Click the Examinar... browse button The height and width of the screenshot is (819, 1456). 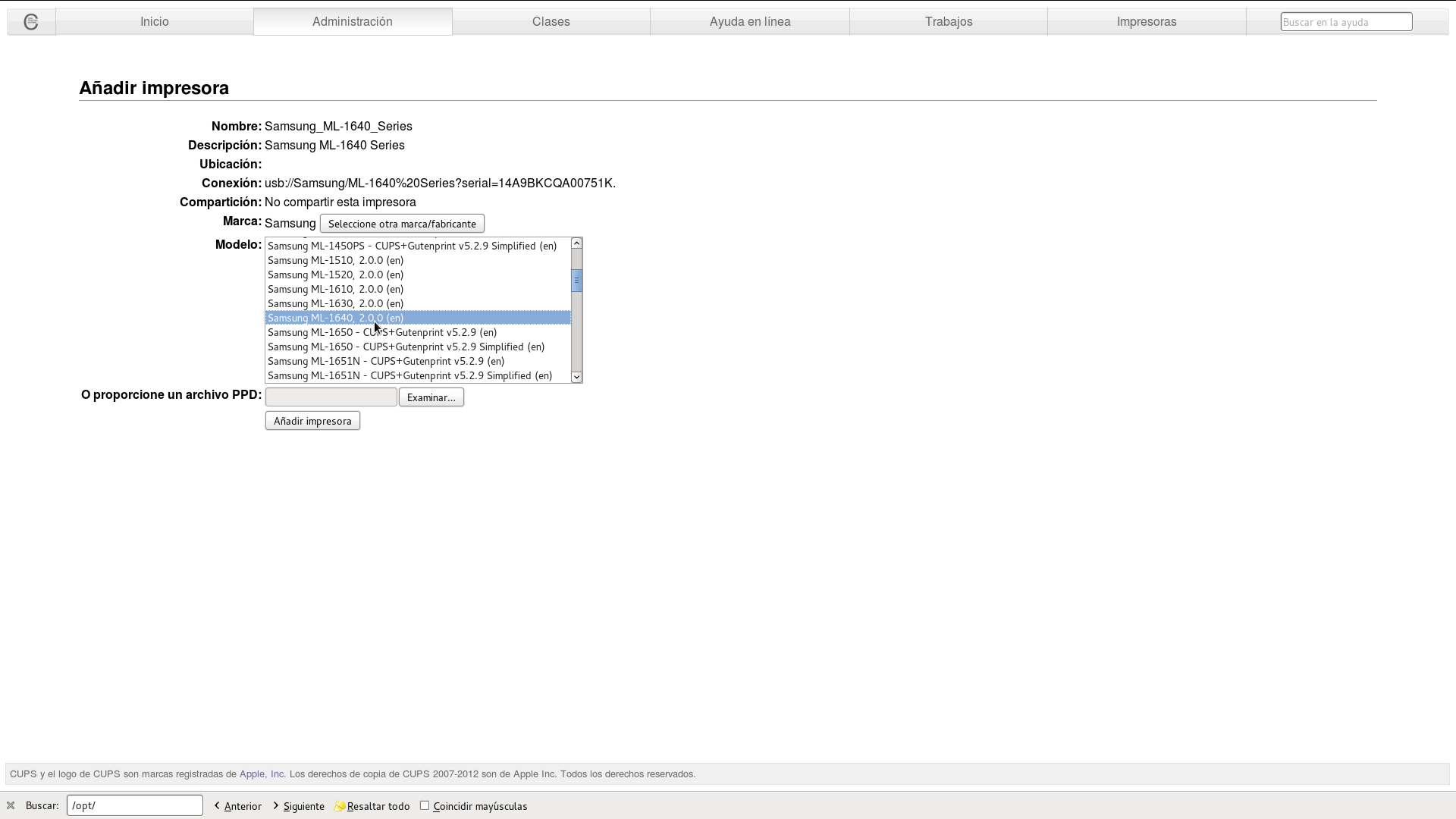[x=431, y=397]
